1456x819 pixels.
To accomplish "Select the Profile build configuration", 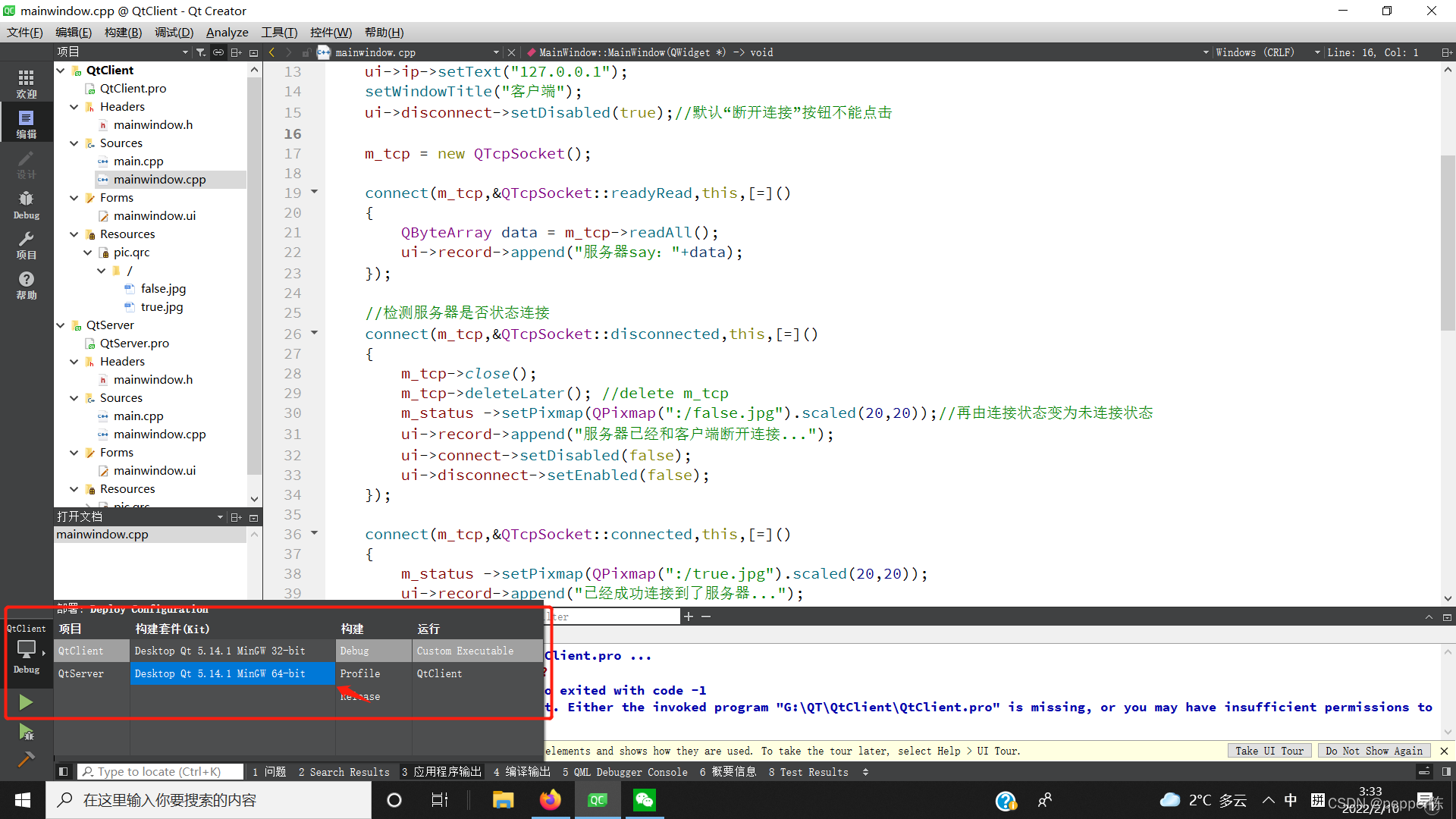I will point(374,673).
